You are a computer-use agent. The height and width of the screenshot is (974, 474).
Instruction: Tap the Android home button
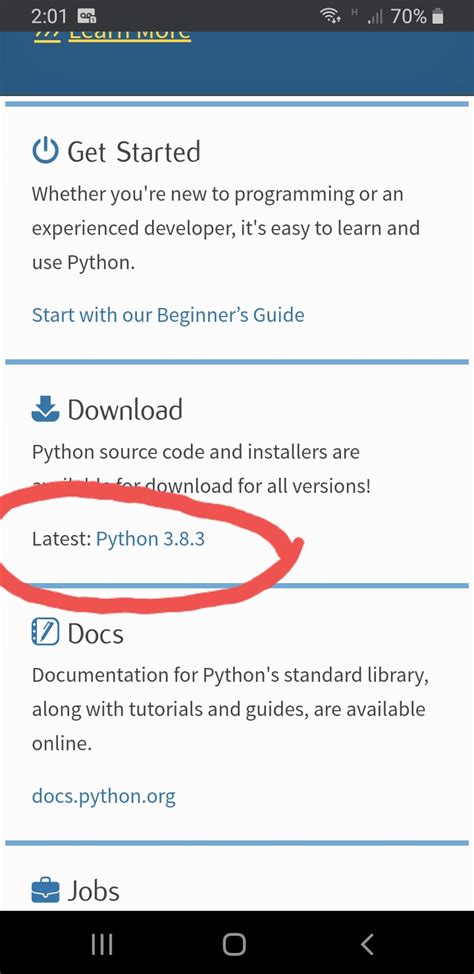coord(234,944)
